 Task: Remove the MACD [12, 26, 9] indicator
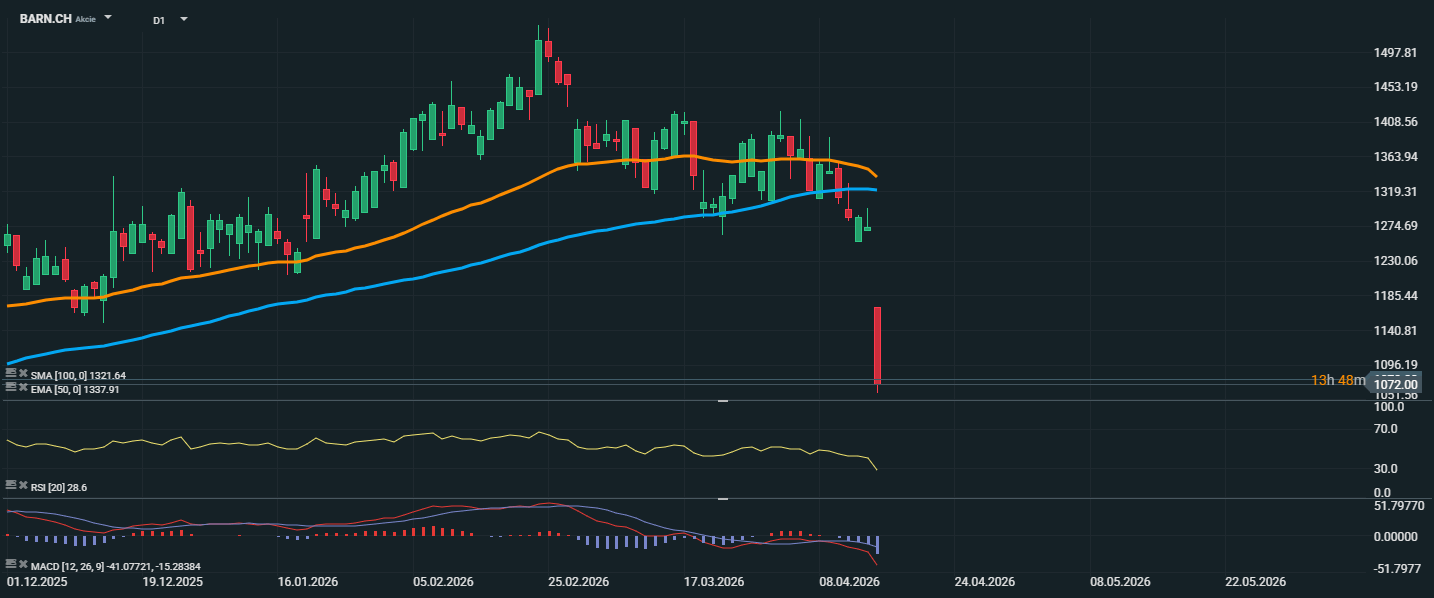coord(23,565)
